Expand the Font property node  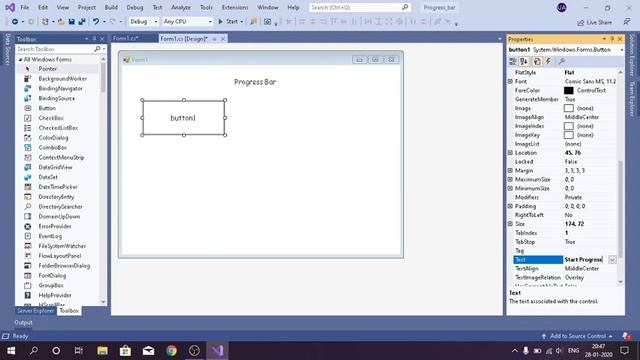510,82
